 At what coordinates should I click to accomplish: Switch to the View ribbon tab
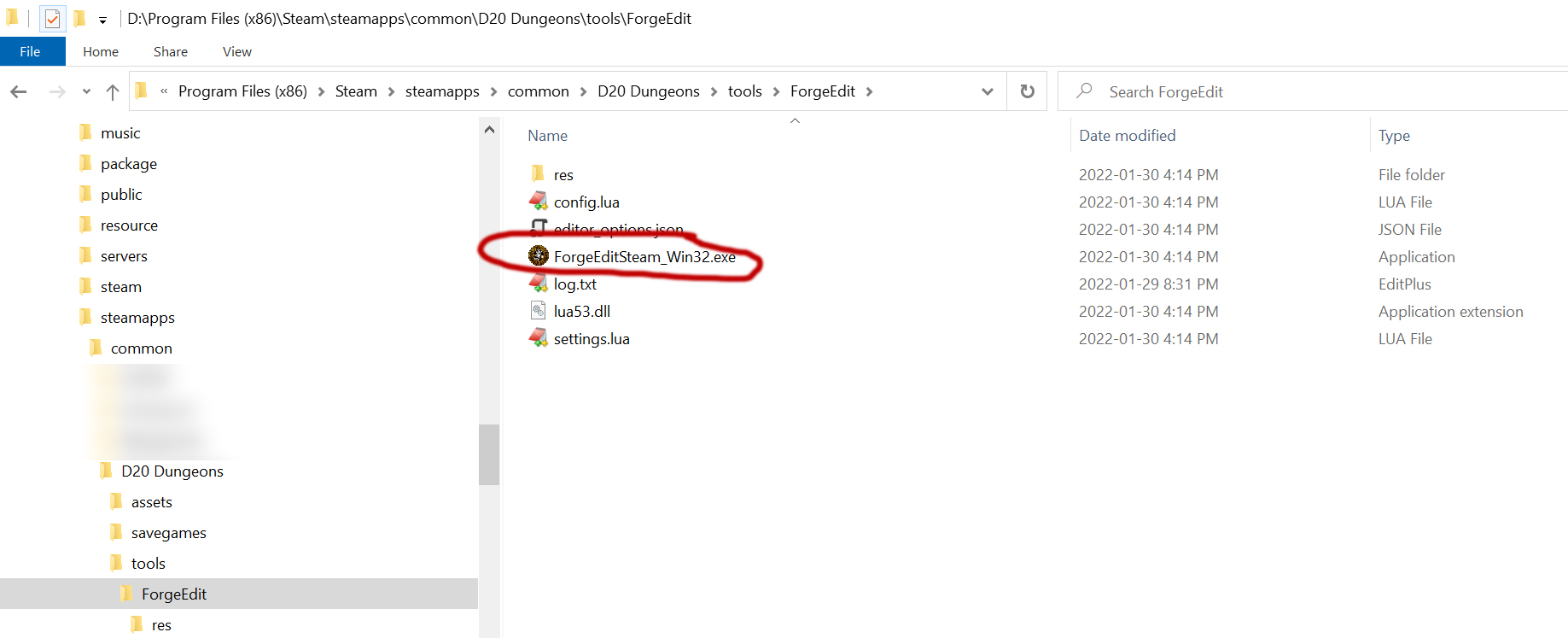pos(237,51)
